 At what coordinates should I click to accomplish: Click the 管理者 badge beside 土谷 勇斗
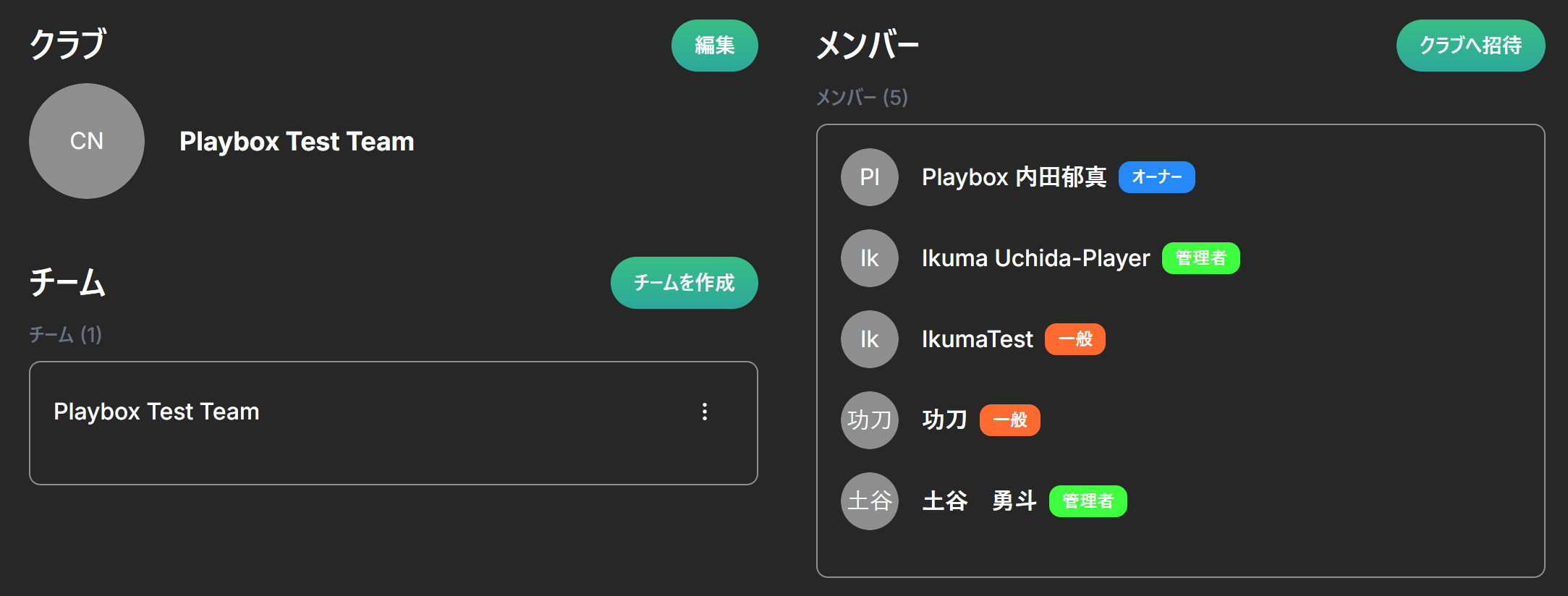tap(1088, 501)
